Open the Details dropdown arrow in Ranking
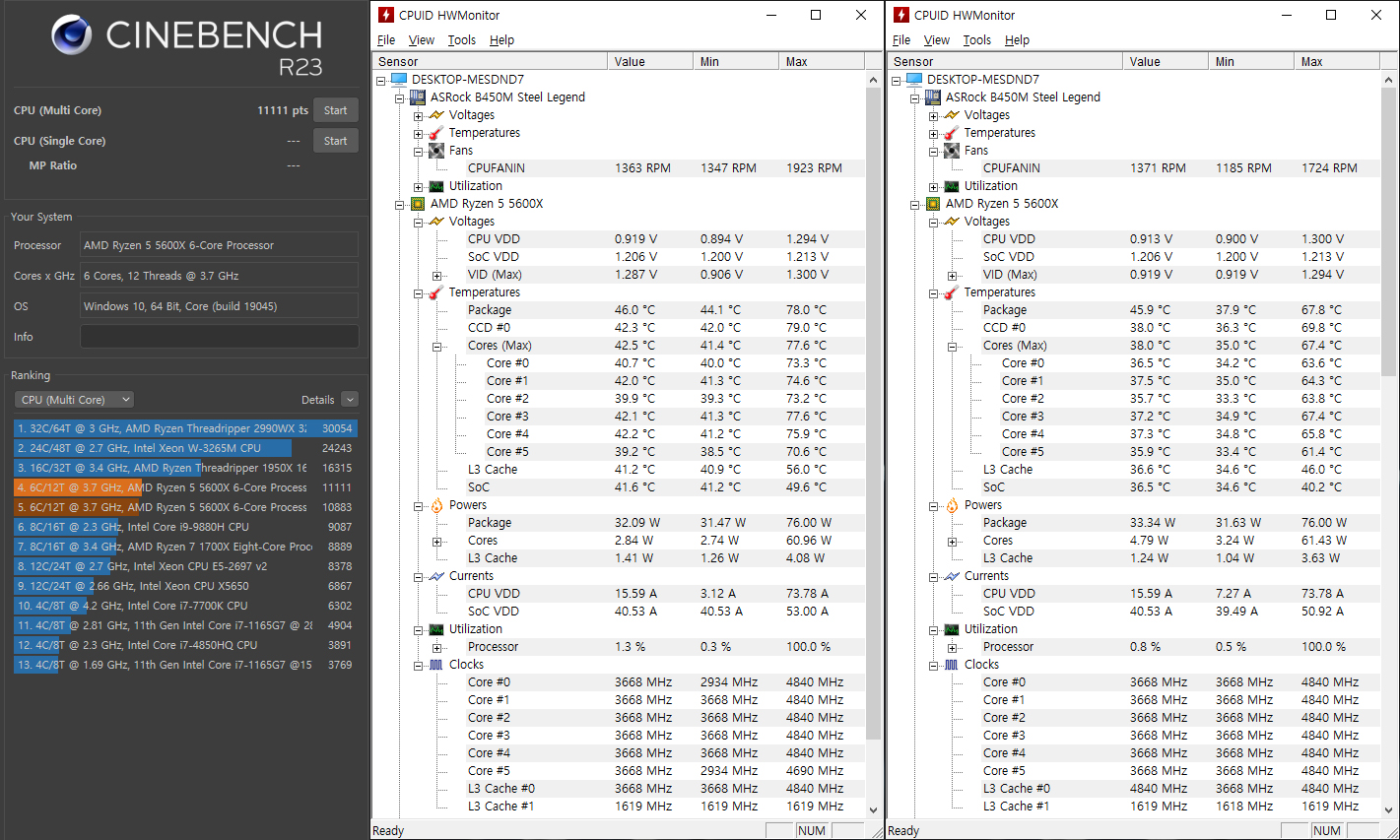1400x840 pixels. click(x=350, y=400)
